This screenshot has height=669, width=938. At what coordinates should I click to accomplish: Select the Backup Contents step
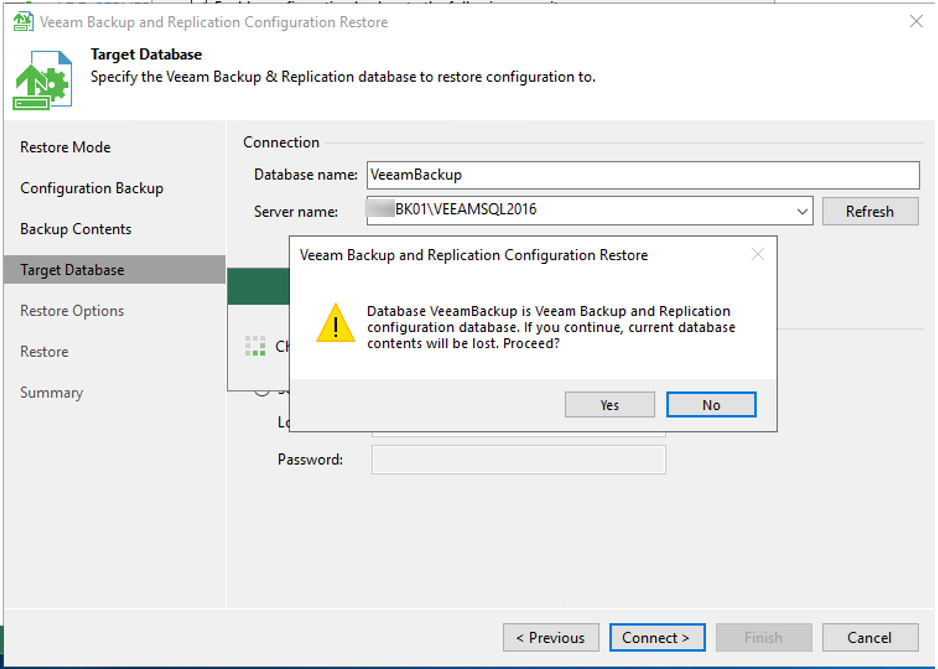pyautogui.click(x=75, y=229)
